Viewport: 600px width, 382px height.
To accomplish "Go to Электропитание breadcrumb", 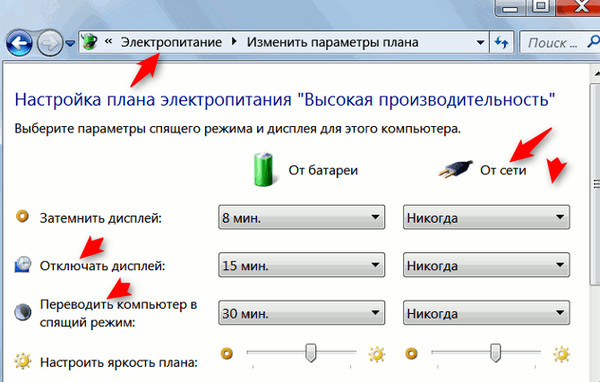I will 171,42.
